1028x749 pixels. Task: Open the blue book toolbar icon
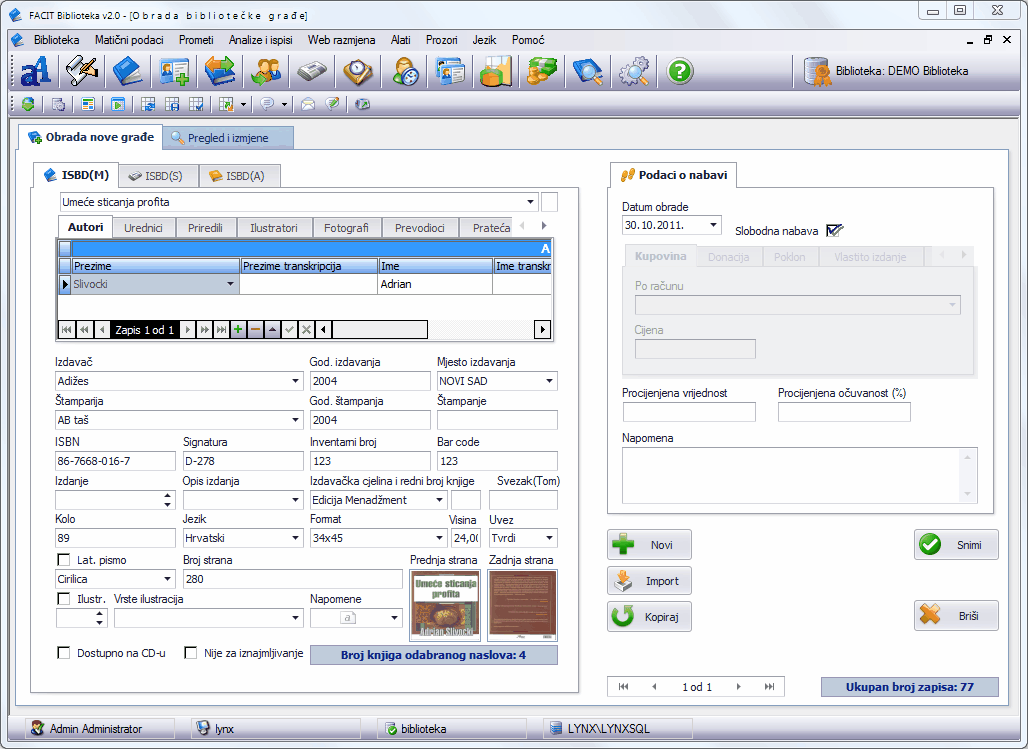coord(127,72)
